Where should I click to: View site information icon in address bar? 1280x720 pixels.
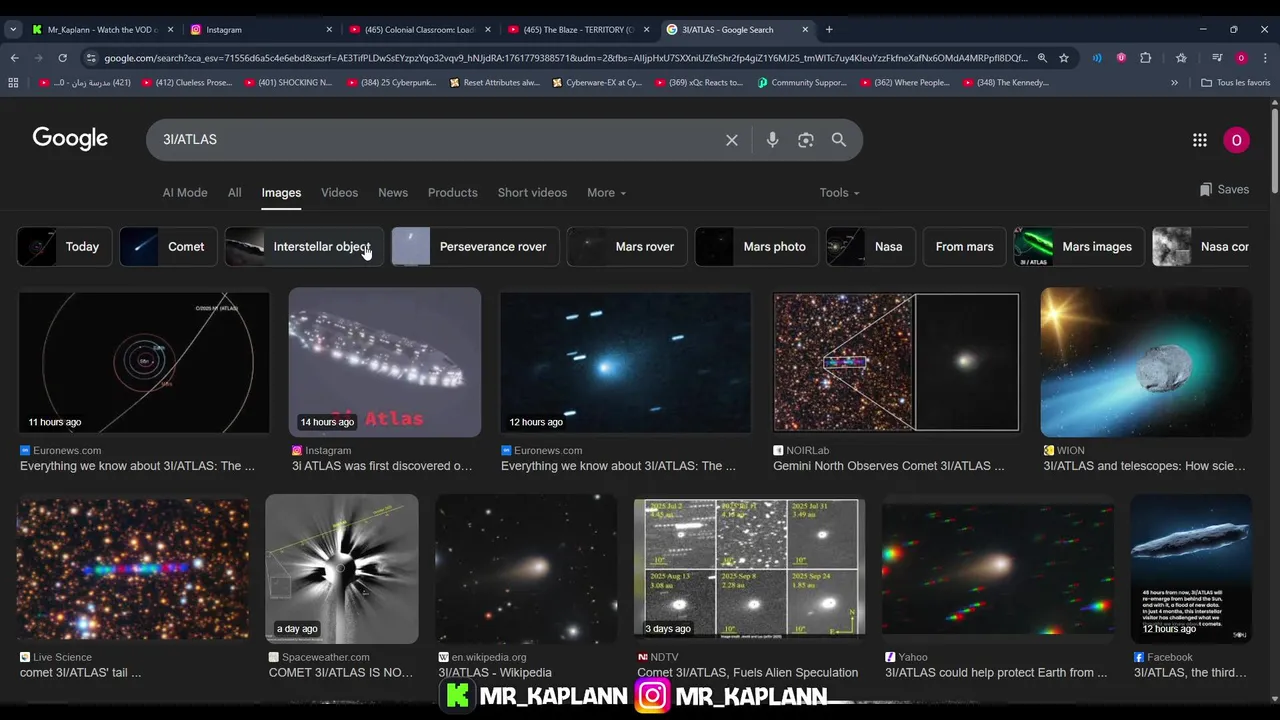91,58
